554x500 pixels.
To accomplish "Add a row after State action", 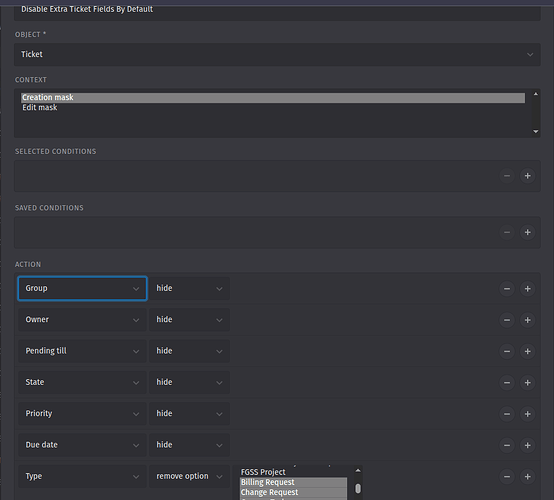I will click(528, 382).
